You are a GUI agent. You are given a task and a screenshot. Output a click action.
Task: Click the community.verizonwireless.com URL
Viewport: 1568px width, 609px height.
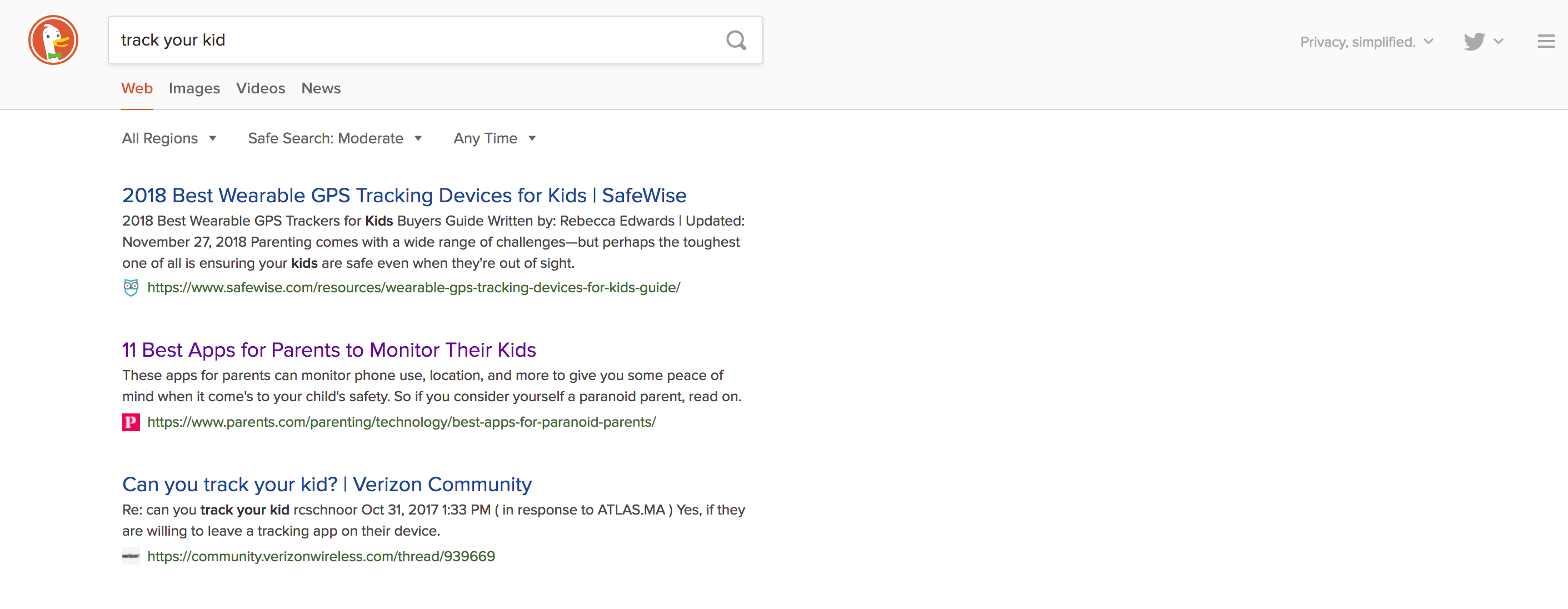pyautogui.click(x=321, y=557)
